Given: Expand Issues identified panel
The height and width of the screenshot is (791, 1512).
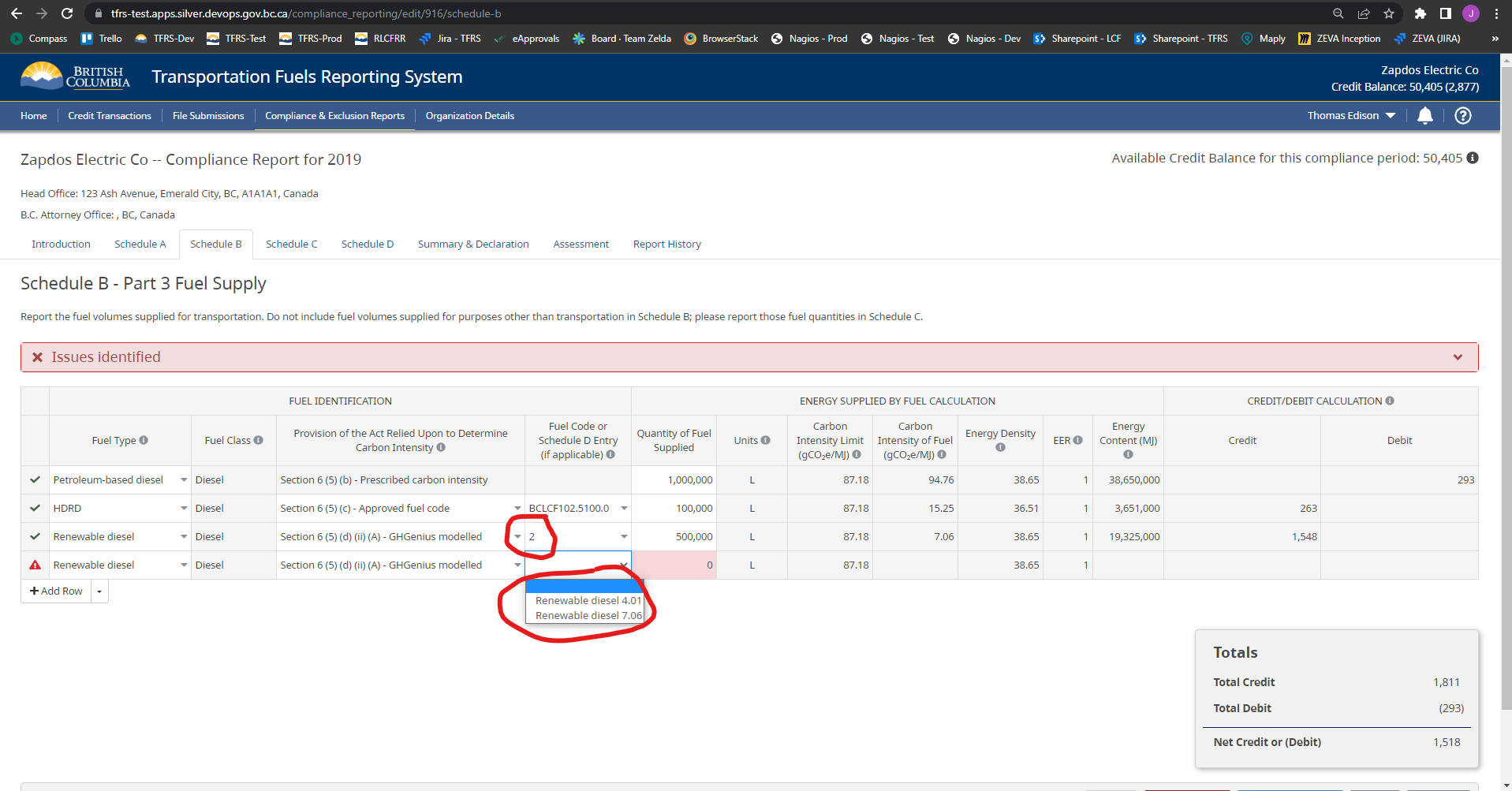Looking at the screenshot, I should point(1458,357).
